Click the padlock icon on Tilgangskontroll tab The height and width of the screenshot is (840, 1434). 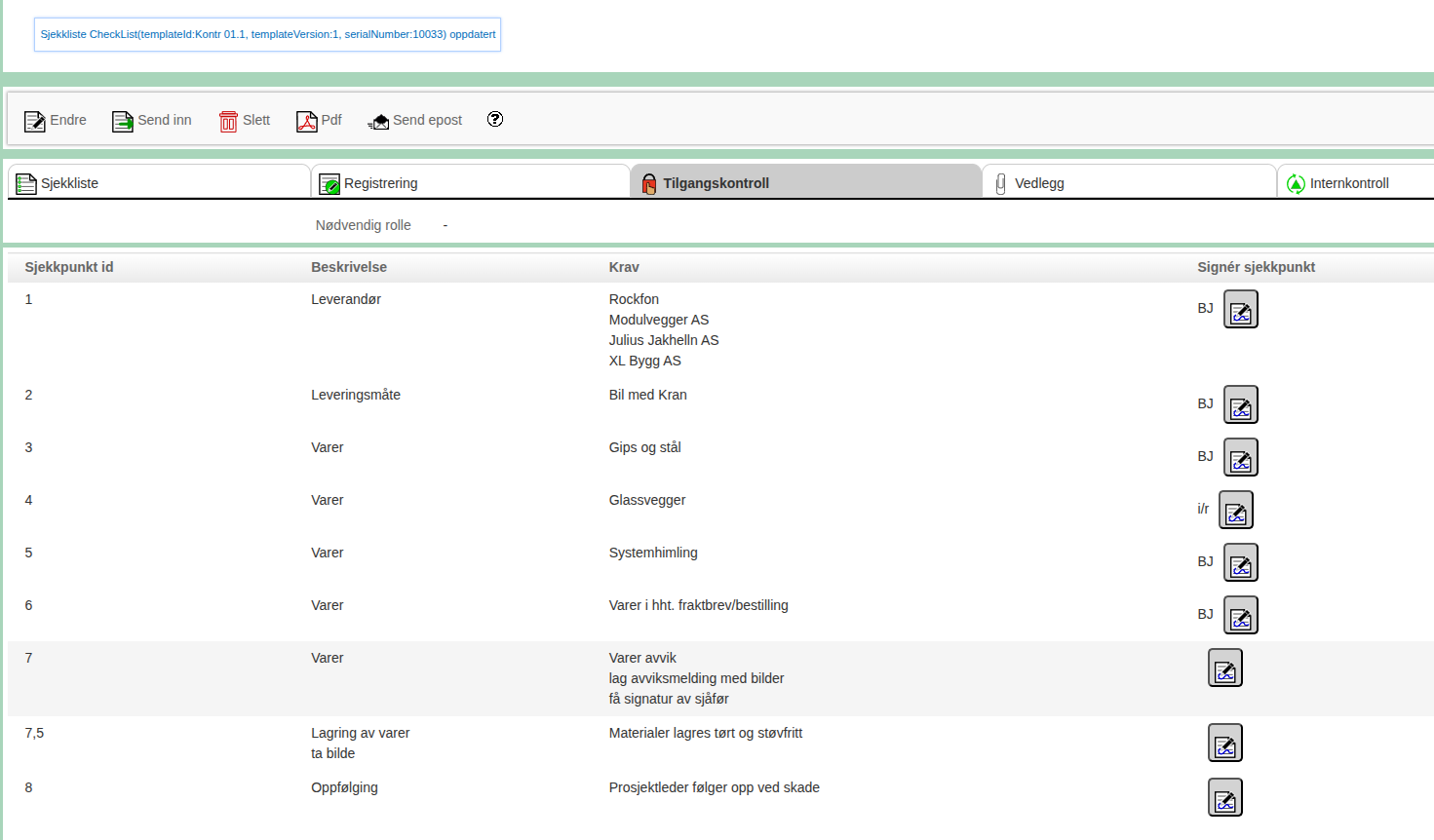[649, 182]
